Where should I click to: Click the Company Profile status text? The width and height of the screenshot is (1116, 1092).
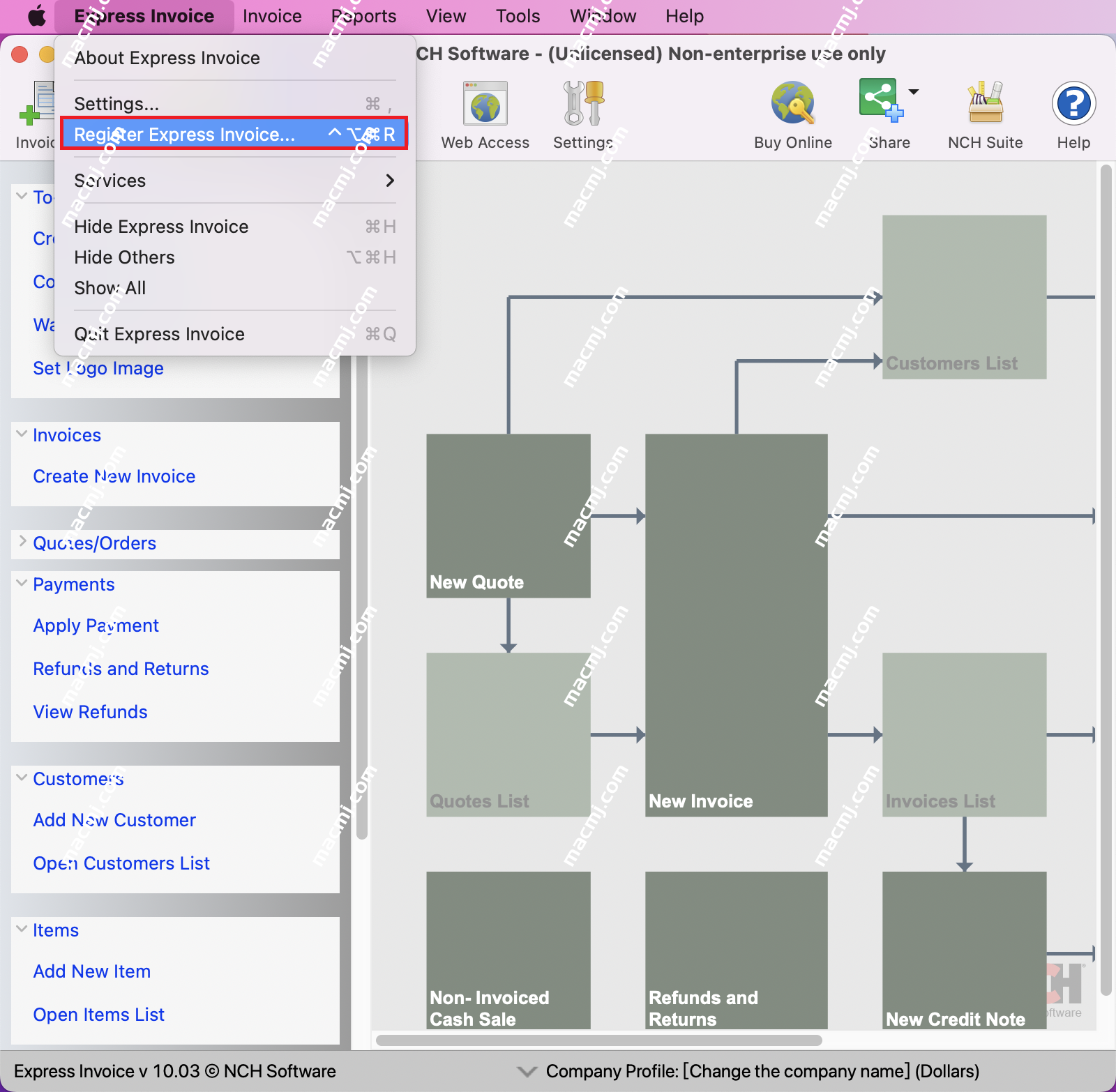[762, 1071]
